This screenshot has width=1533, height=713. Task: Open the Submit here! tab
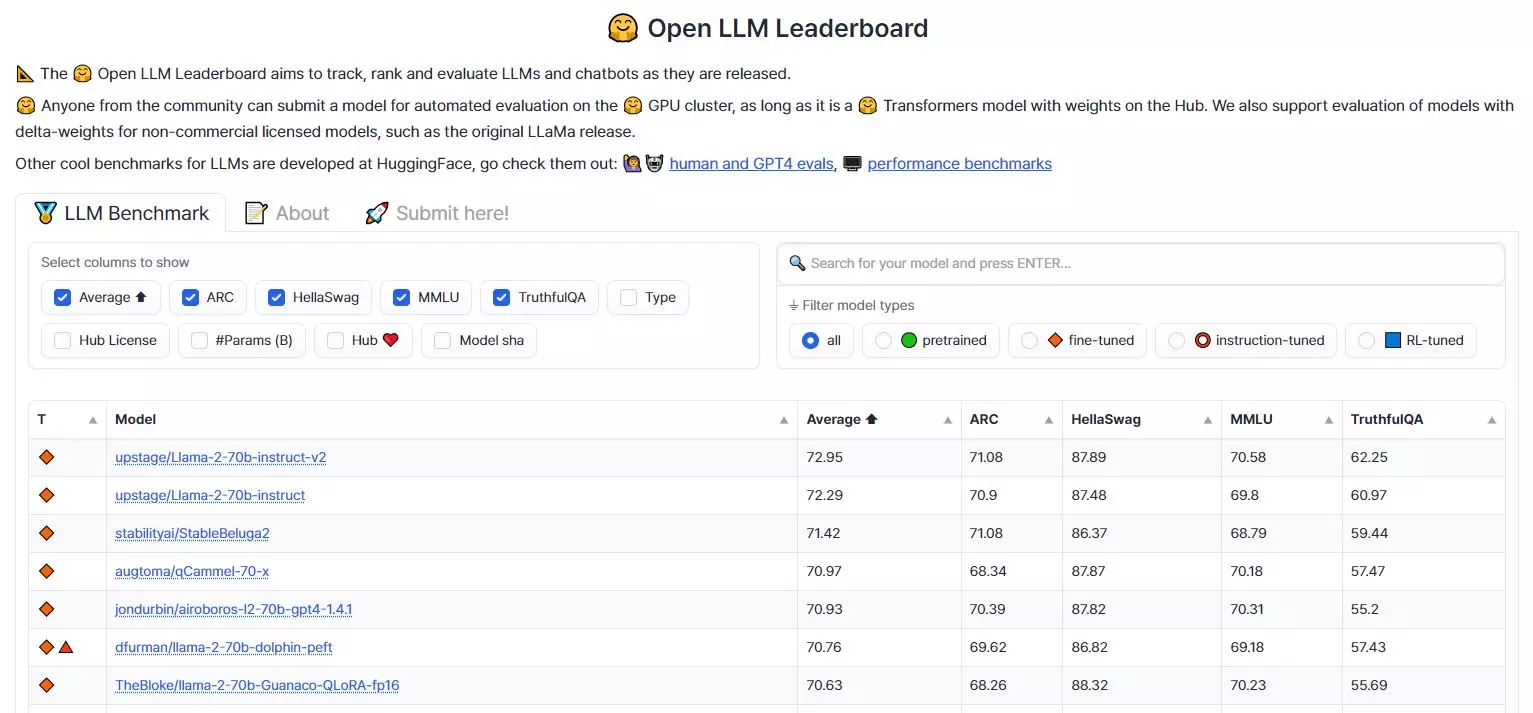[437, 212]
